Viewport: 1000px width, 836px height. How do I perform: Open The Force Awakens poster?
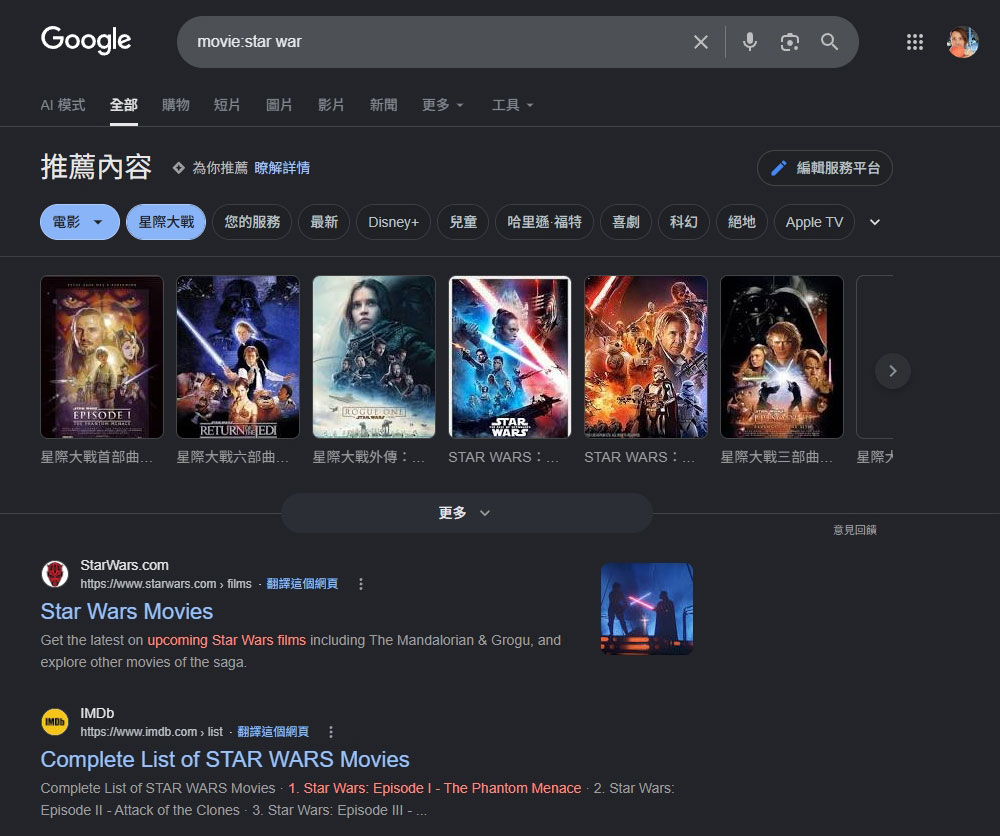coord(645,356)
